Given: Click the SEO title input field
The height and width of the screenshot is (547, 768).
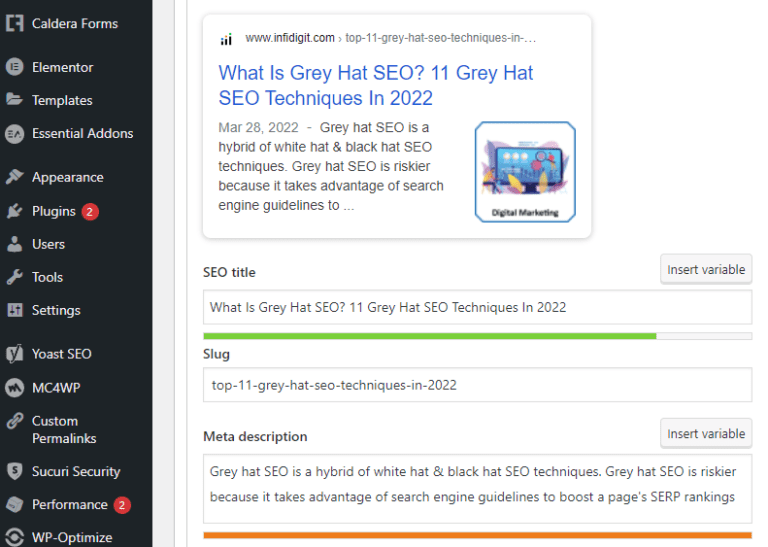Looking at the screenshot, I should 477,307.
